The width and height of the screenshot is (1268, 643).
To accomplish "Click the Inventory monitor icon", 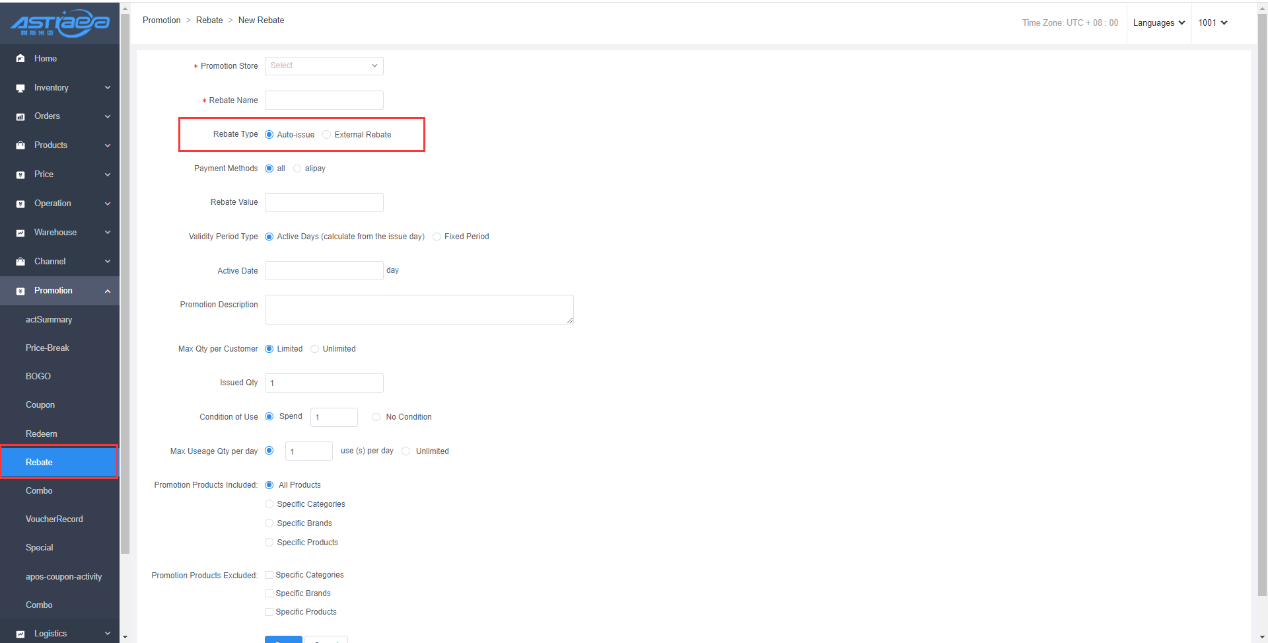I will tap(20, 88).
